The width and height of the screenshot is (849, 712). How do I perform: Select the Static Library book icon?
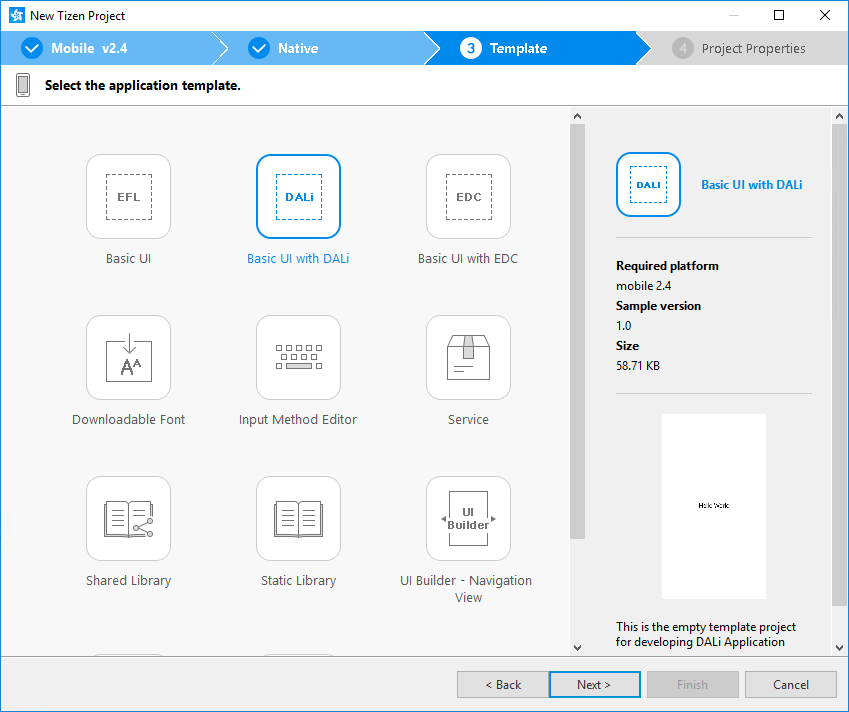[298, 519]
